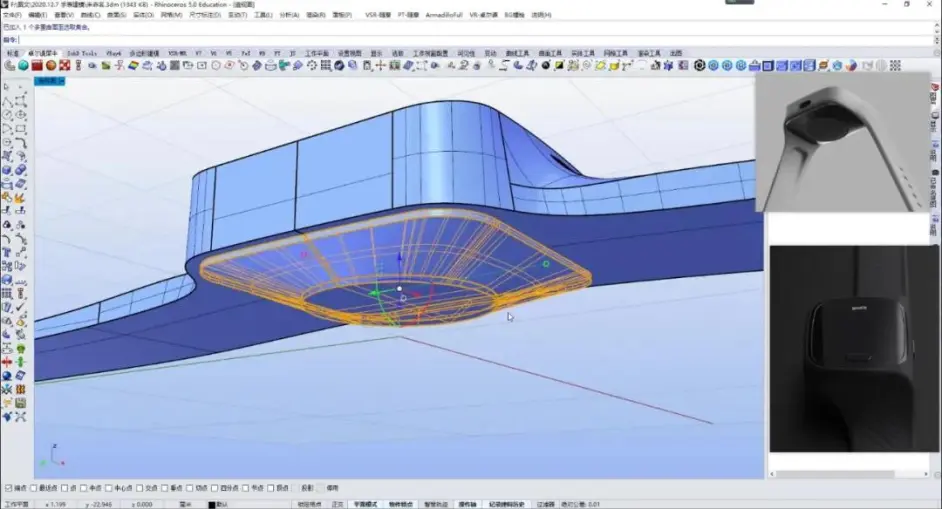Viewport: 942px width, 509px height.
Task: Uncheck the 端点 endpoint osnap checkbox
Action: pyautogui.click(x=8, y=488)
